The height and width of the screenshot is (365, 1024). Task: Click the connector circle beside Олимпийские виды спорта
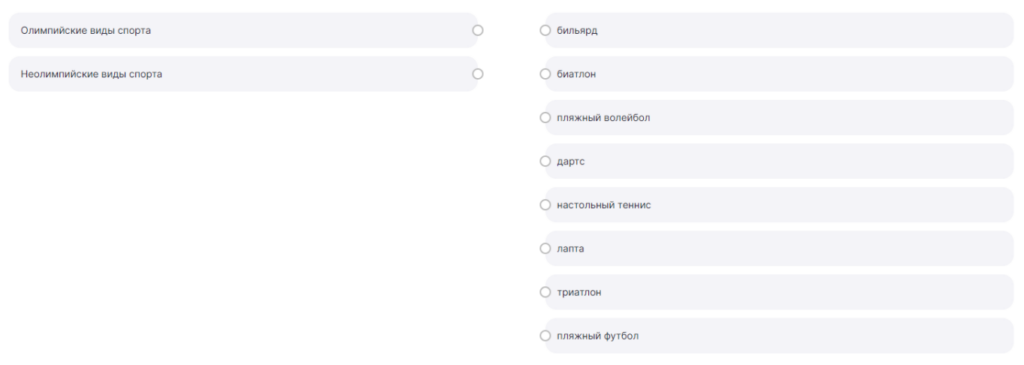[x=477, y=30]
